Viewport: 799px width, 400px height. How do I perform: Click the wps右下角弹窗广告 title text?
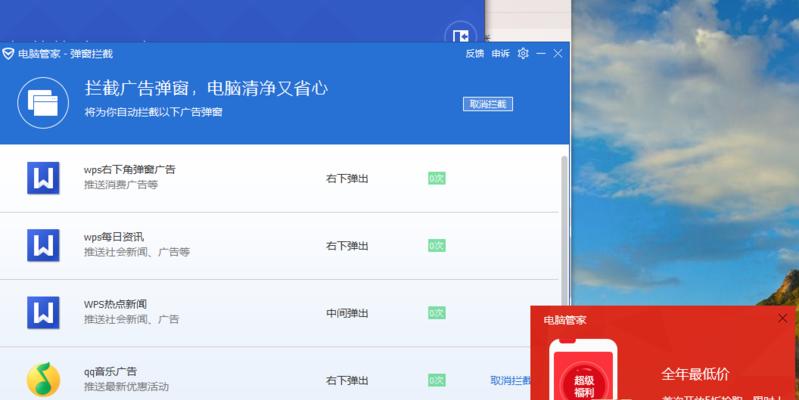coord(129,170)
